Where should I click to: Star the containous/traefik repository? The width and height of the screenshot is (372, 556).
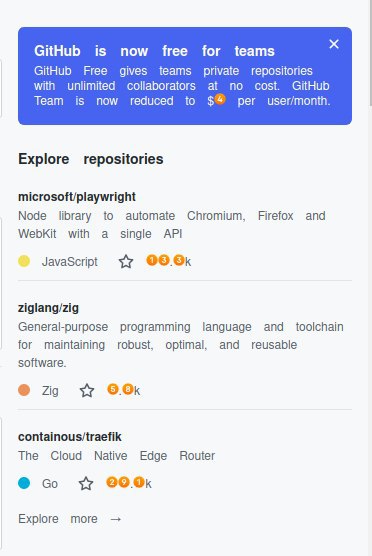[x=86, y=484]
